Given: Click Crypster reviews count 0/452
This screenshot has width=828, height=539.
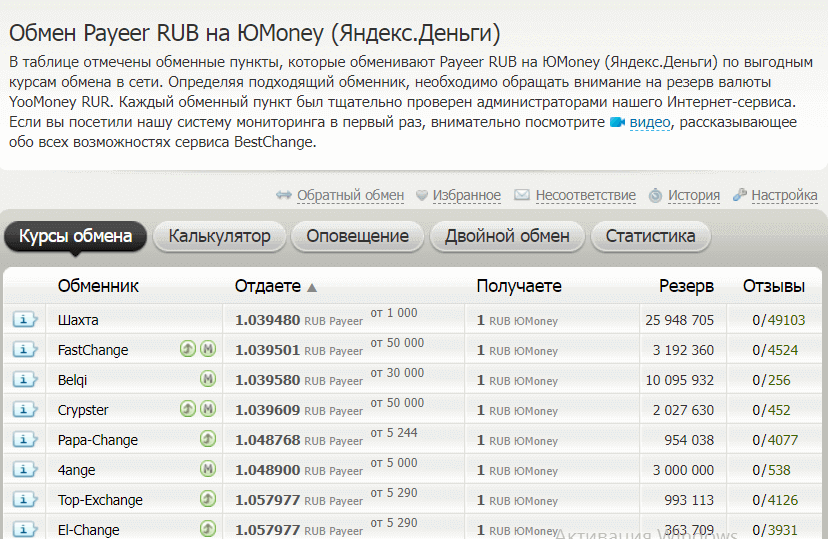Looking at the screenshot, I should tap(771, 410).
